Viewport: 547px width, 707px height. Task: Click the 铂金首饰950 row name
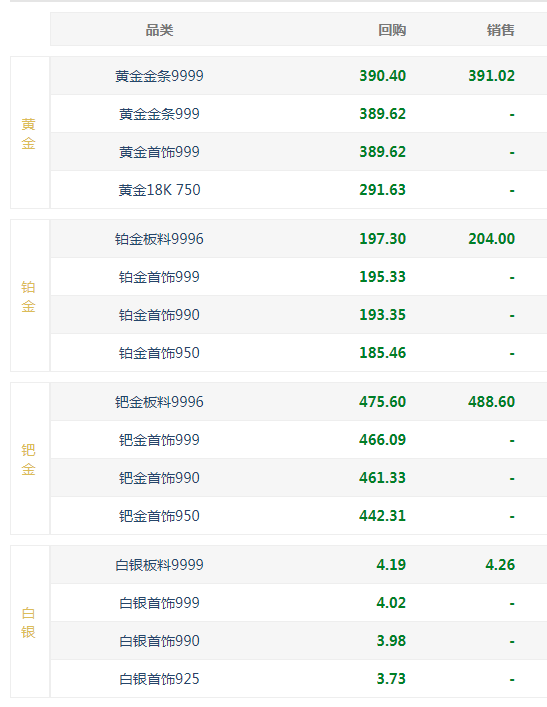pos(159,353)
